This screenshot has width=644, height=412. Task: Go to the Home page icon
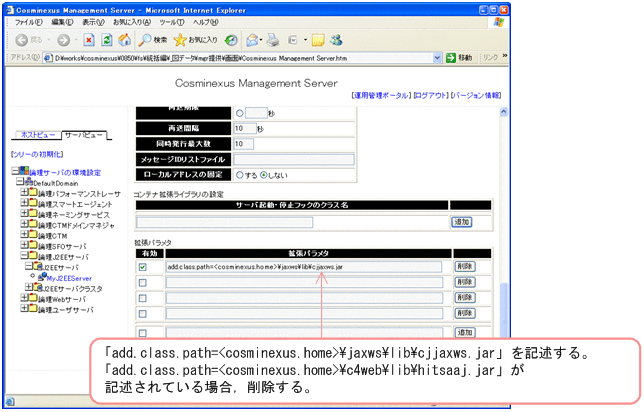(125, 40)
